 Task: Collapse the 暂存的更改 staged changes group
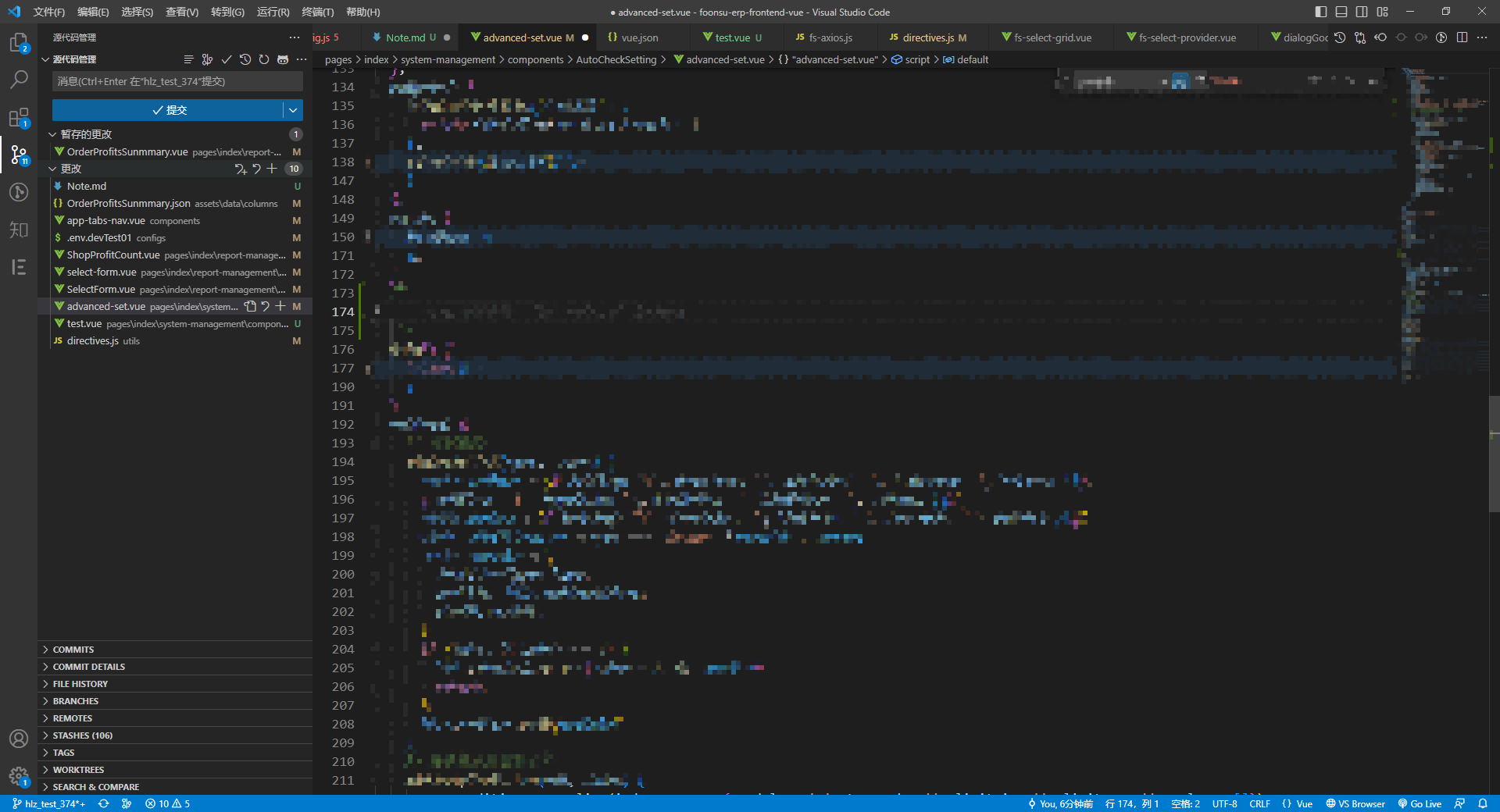52,134
